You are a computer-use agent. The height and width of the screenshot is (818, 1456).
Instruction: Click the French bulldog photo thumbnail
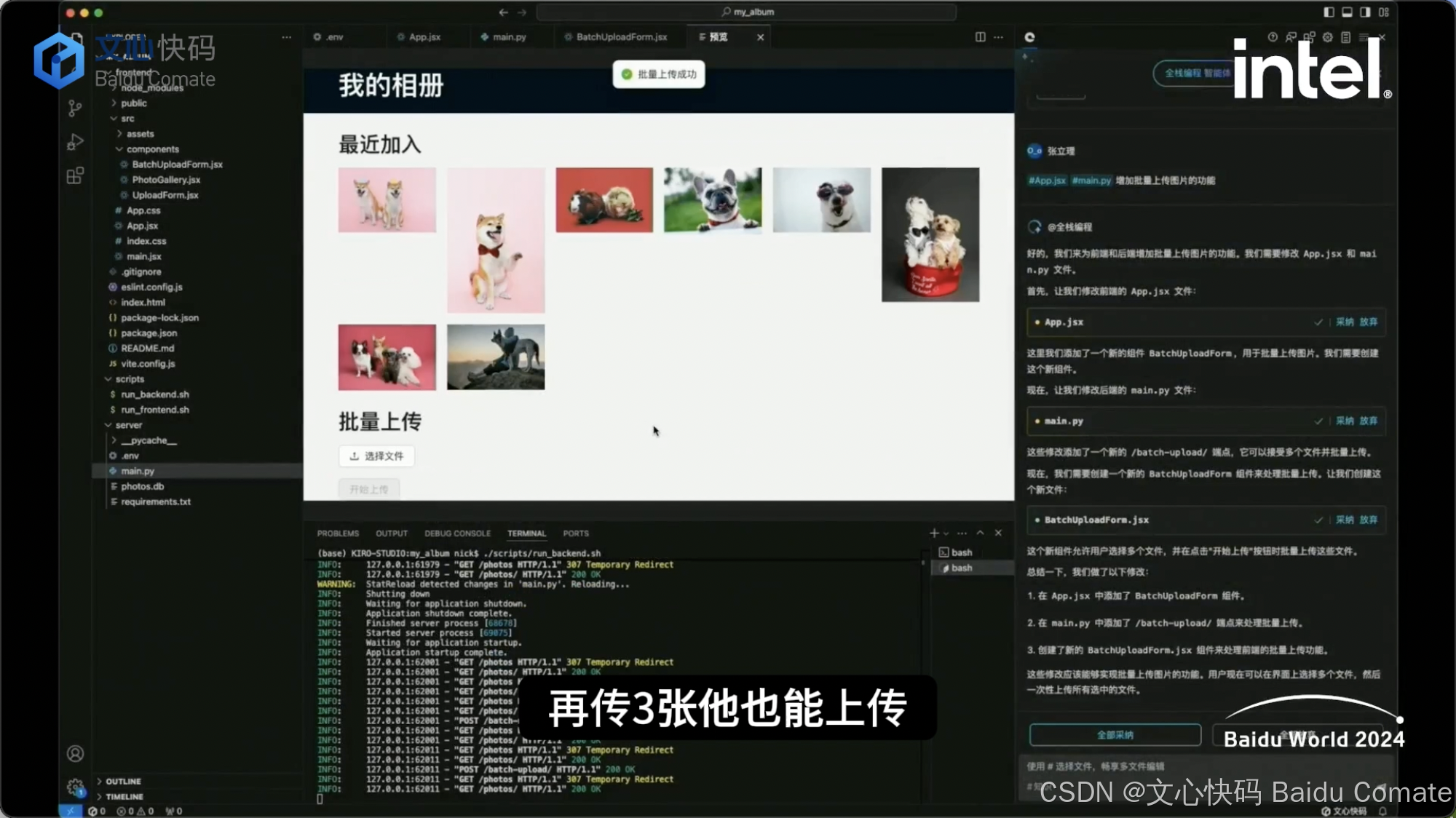point(712,200)
